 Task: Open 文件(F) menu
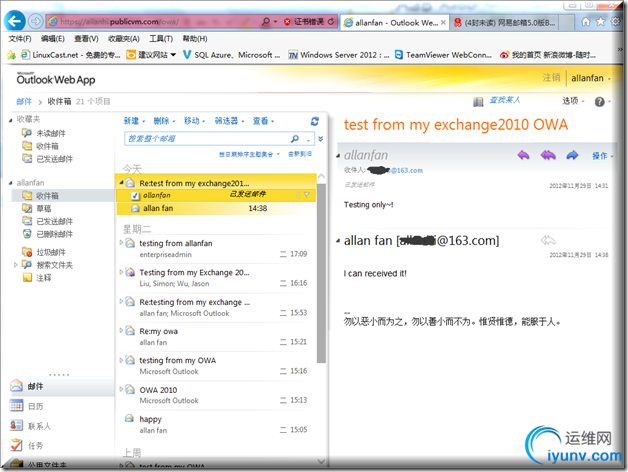tap(20, 38)
